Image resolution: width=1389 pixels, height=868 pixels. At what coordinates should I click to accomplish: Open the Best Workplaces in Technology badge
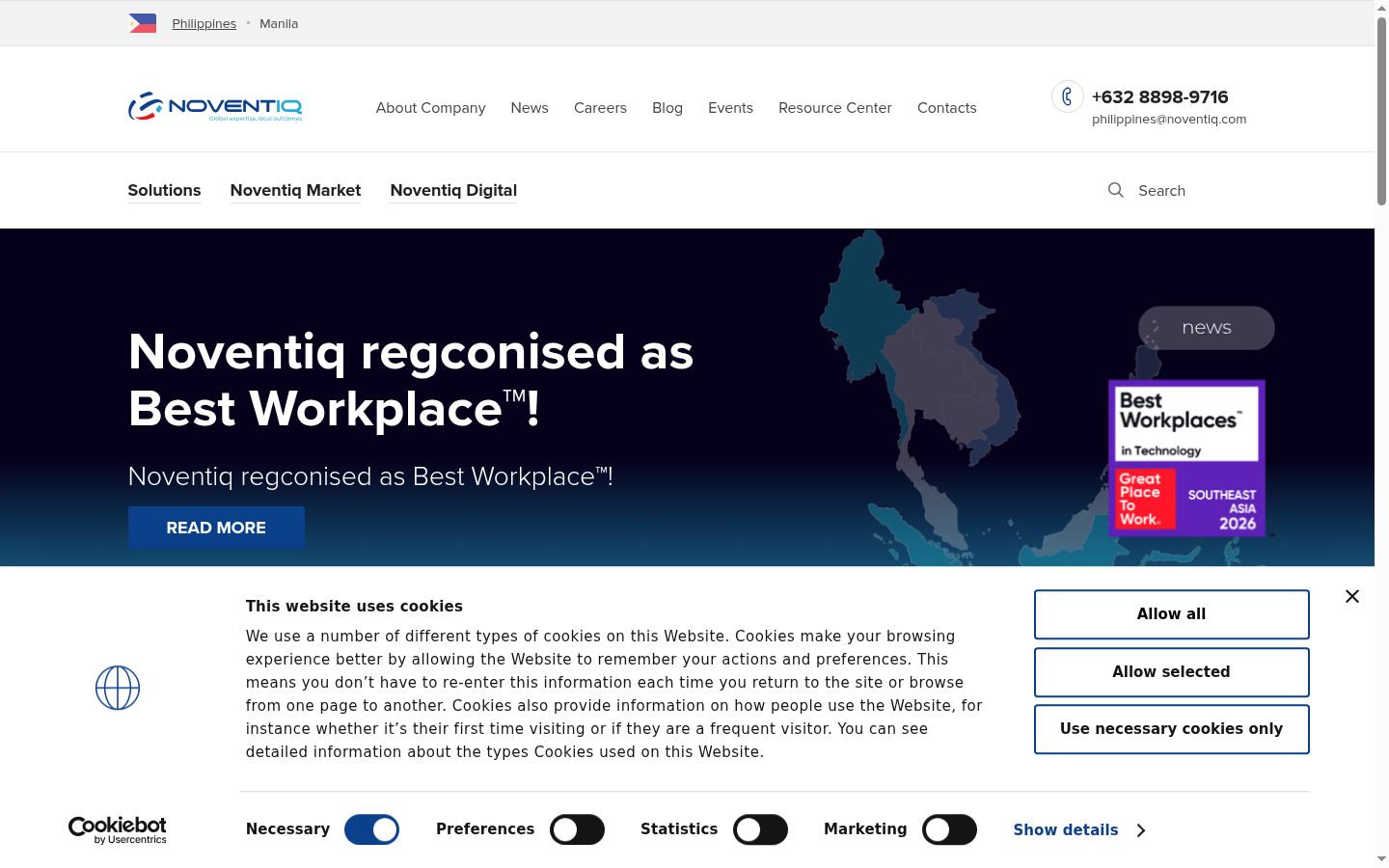[x=1186, y=458]
